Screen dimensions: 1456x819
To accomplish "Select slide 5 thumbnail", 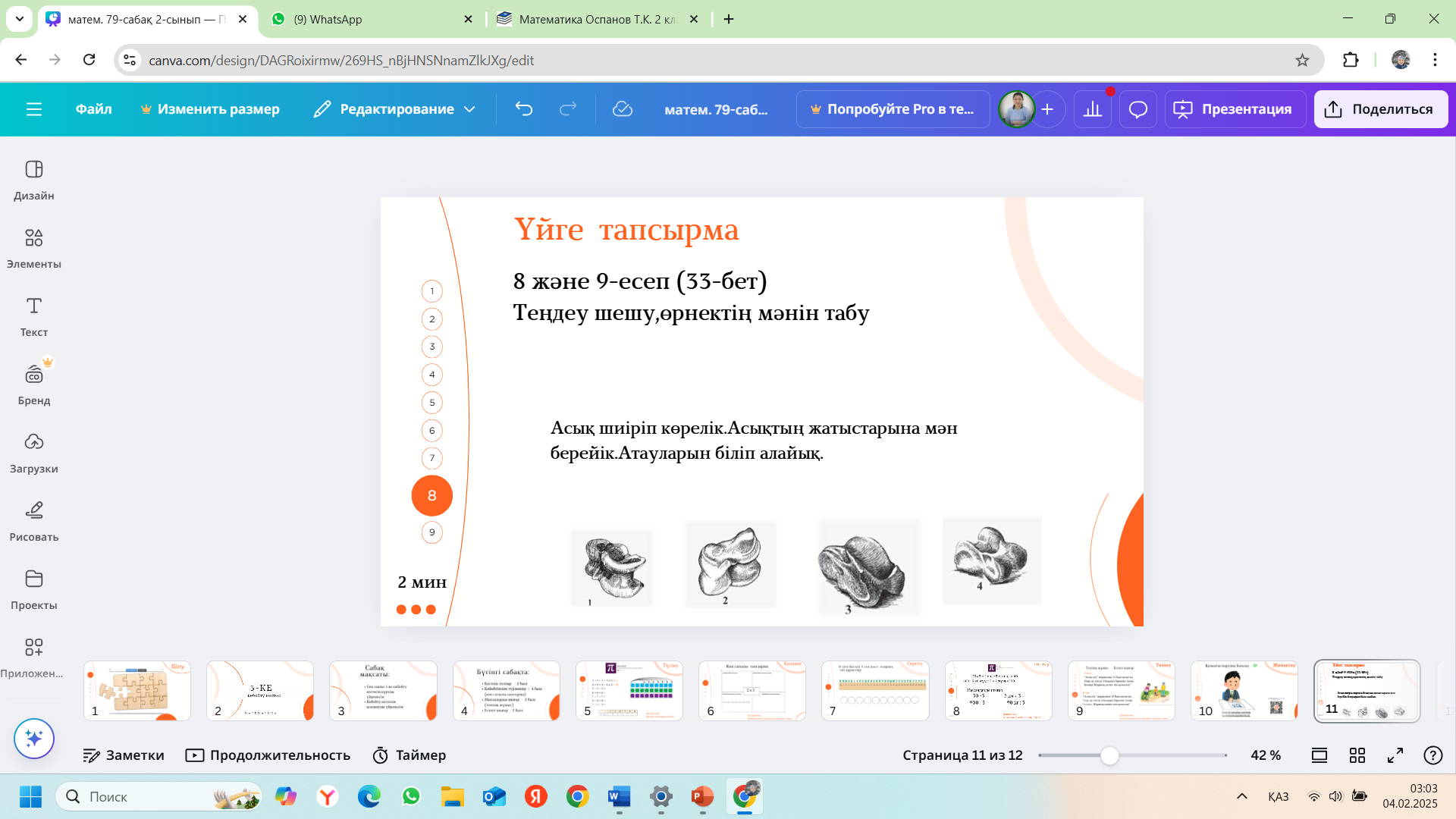I will 629,690.
